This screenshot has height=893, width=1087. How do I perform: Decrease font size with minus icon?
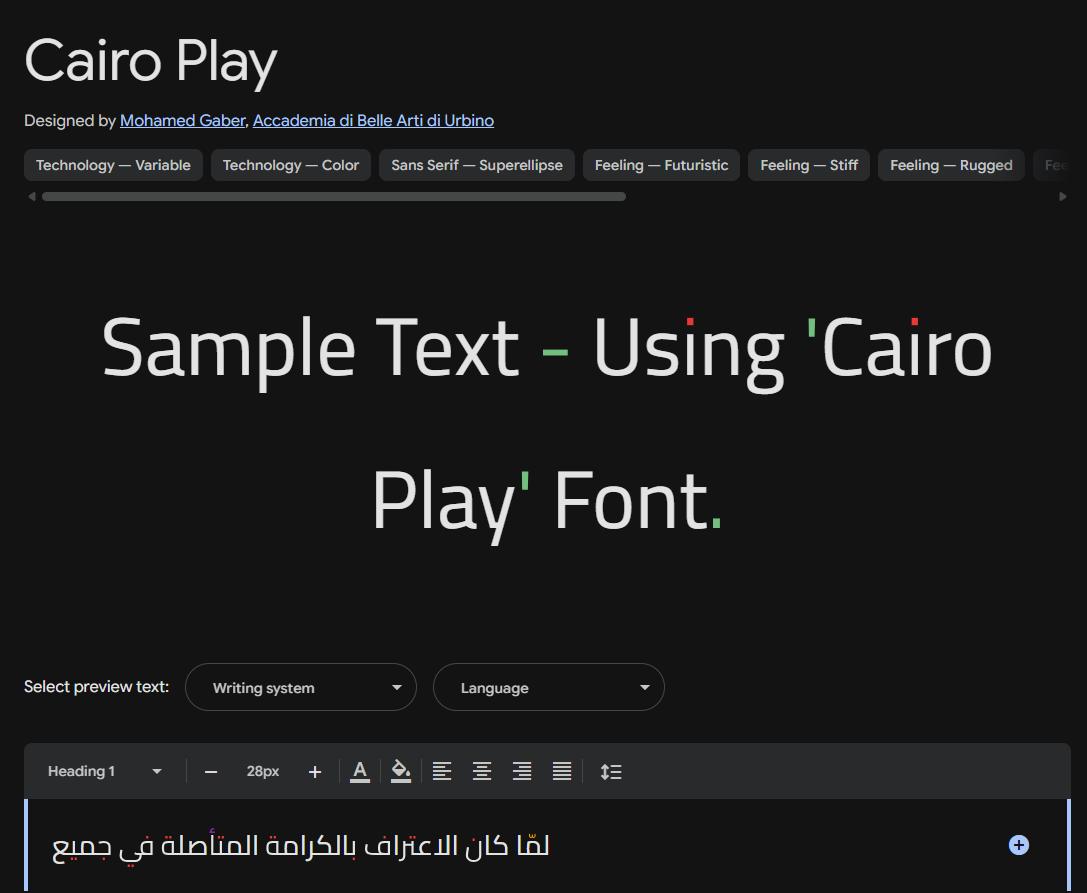211,772
